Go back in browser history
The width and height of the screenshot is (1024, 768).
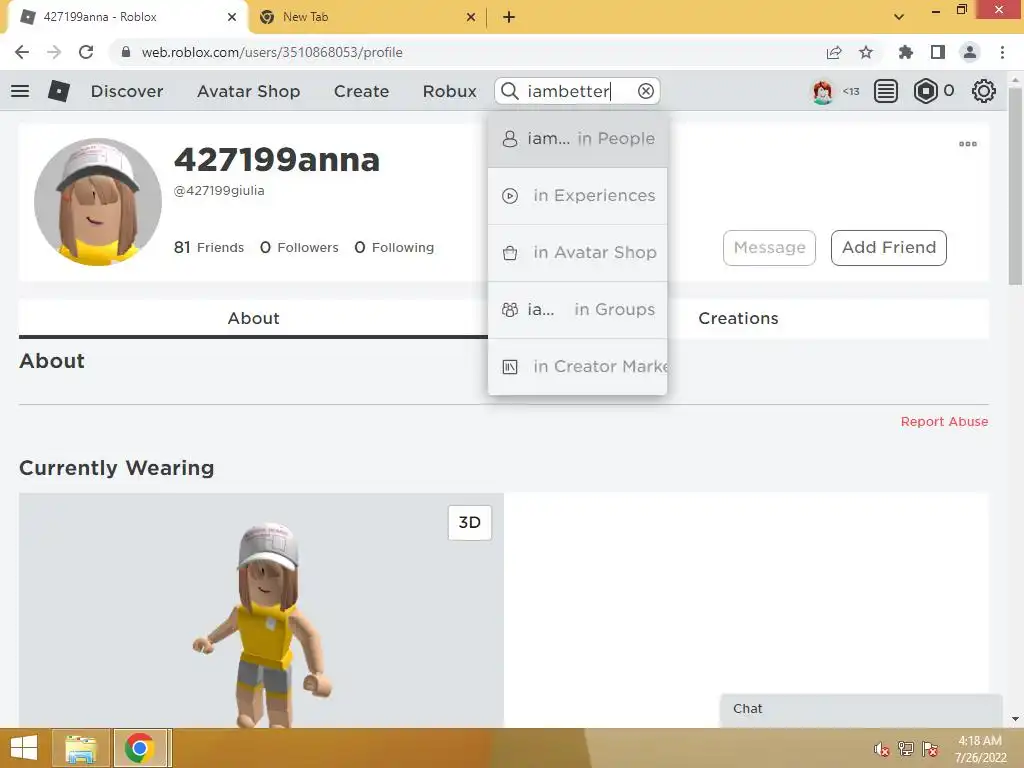click(22, 52)
